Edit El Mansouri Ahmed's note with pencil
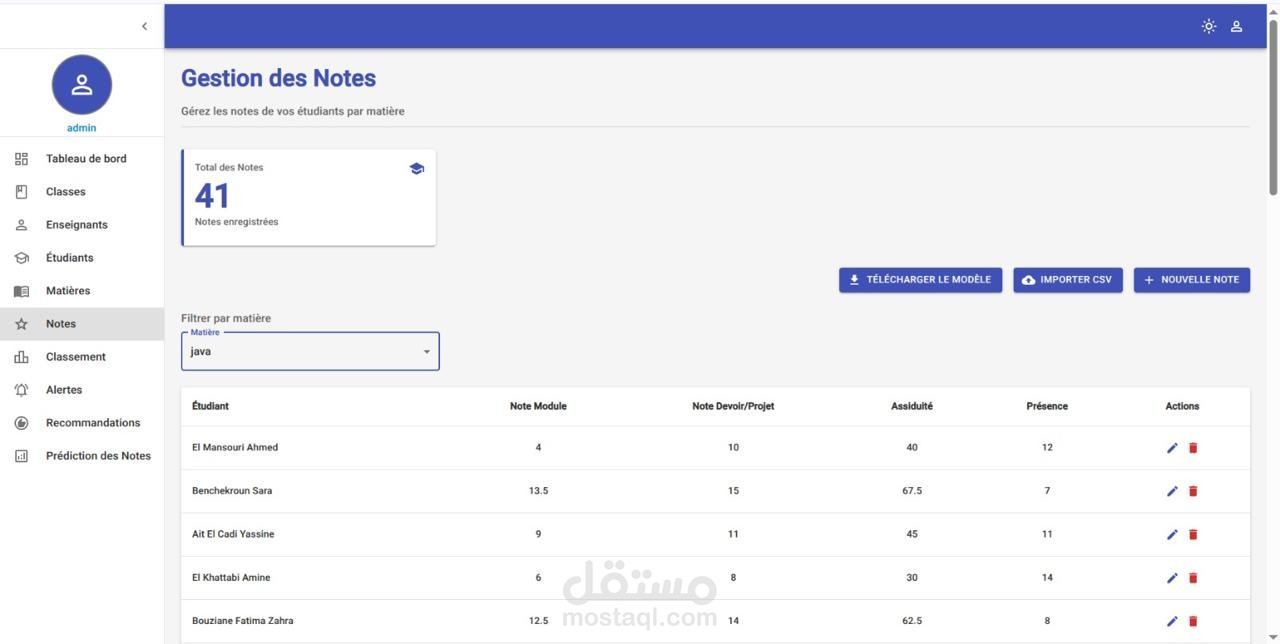 [1172, 448]
